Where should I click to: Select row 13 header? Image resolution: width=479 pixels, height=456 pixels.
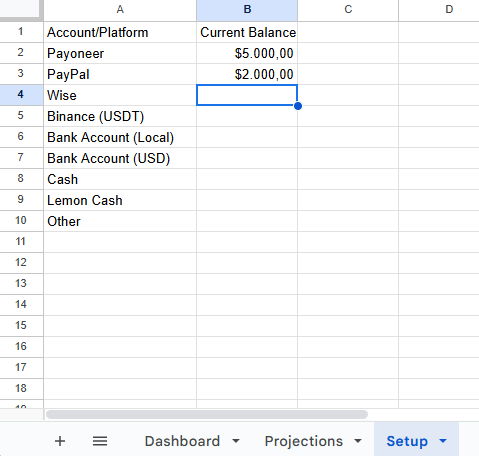pyautogui.click(x=21, y=284)
